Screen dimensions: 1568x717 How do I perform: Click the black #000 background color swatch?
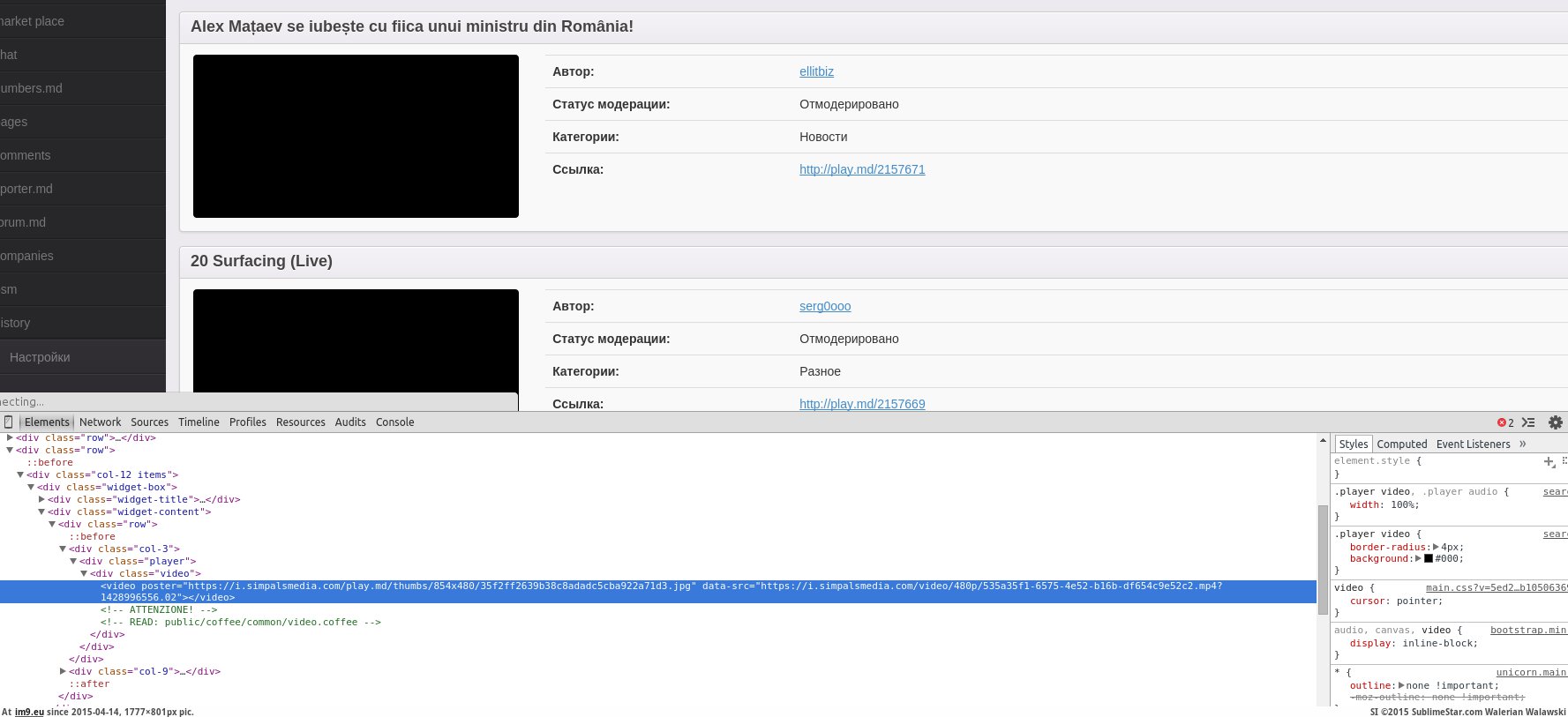1429,558
